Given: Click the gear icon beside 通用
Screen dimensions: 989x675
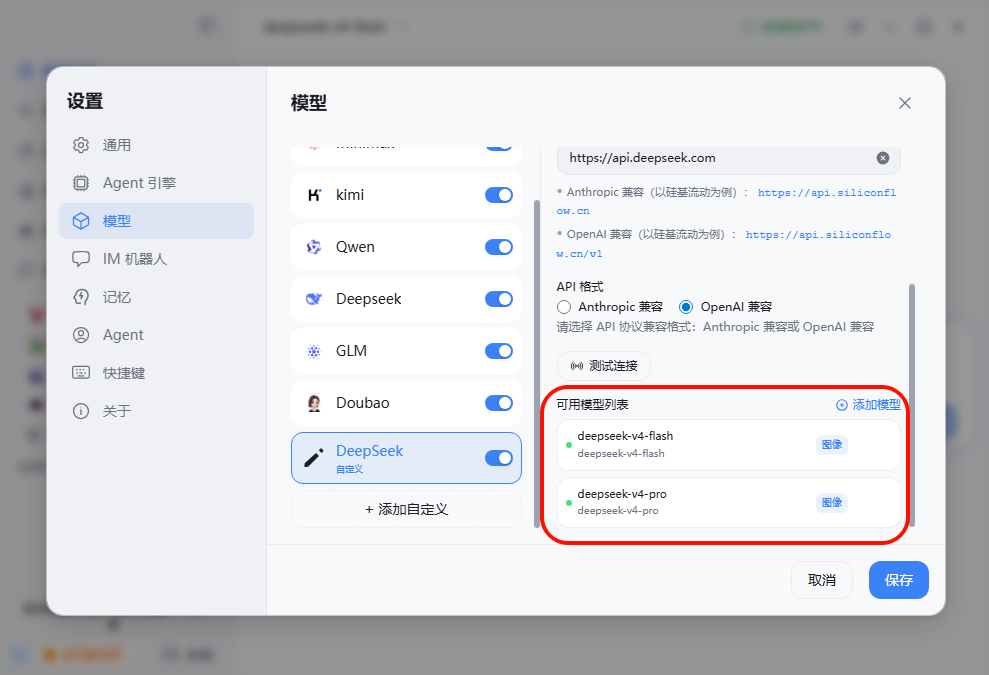Looking at the screenshot, I should [x=81, y=145].
